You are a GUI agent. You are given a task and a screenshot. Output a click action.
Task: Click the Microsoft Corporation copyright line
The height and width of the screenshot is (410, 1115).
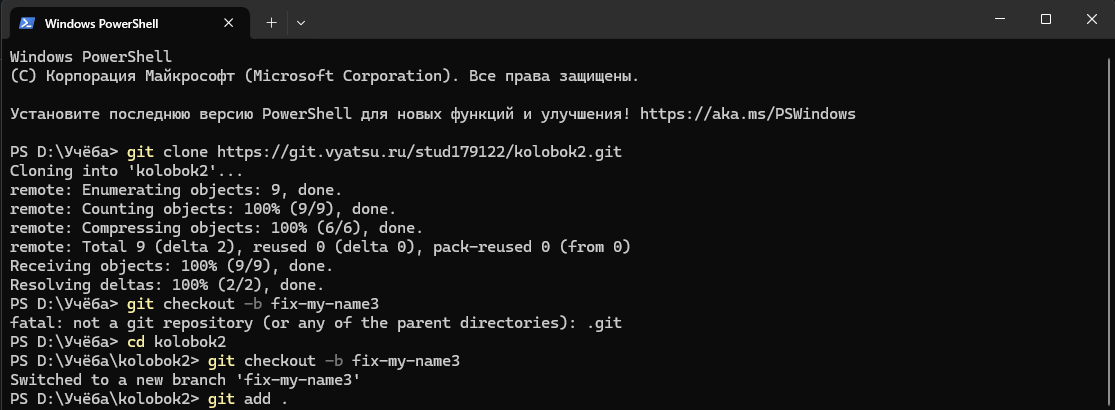click(x=323, y=76)
